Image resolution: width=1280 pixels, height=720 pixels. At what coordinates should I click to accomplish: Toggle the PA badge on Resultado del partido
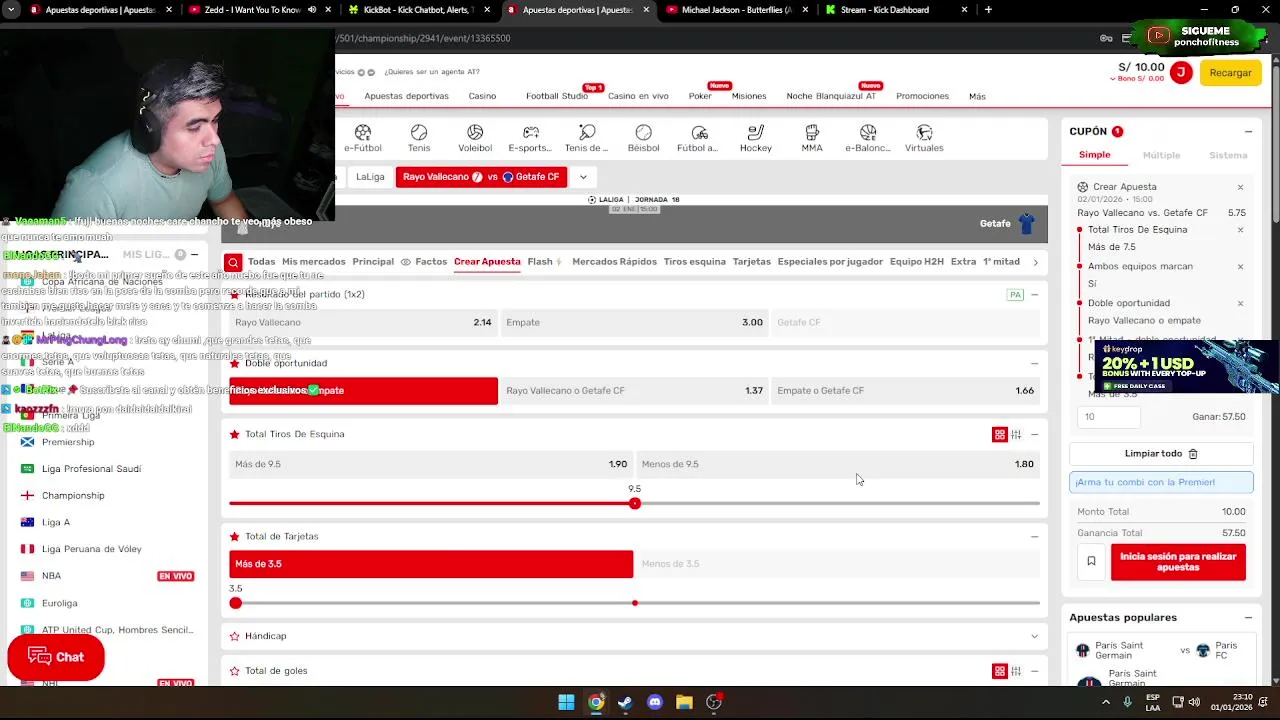coord(1015,295)
